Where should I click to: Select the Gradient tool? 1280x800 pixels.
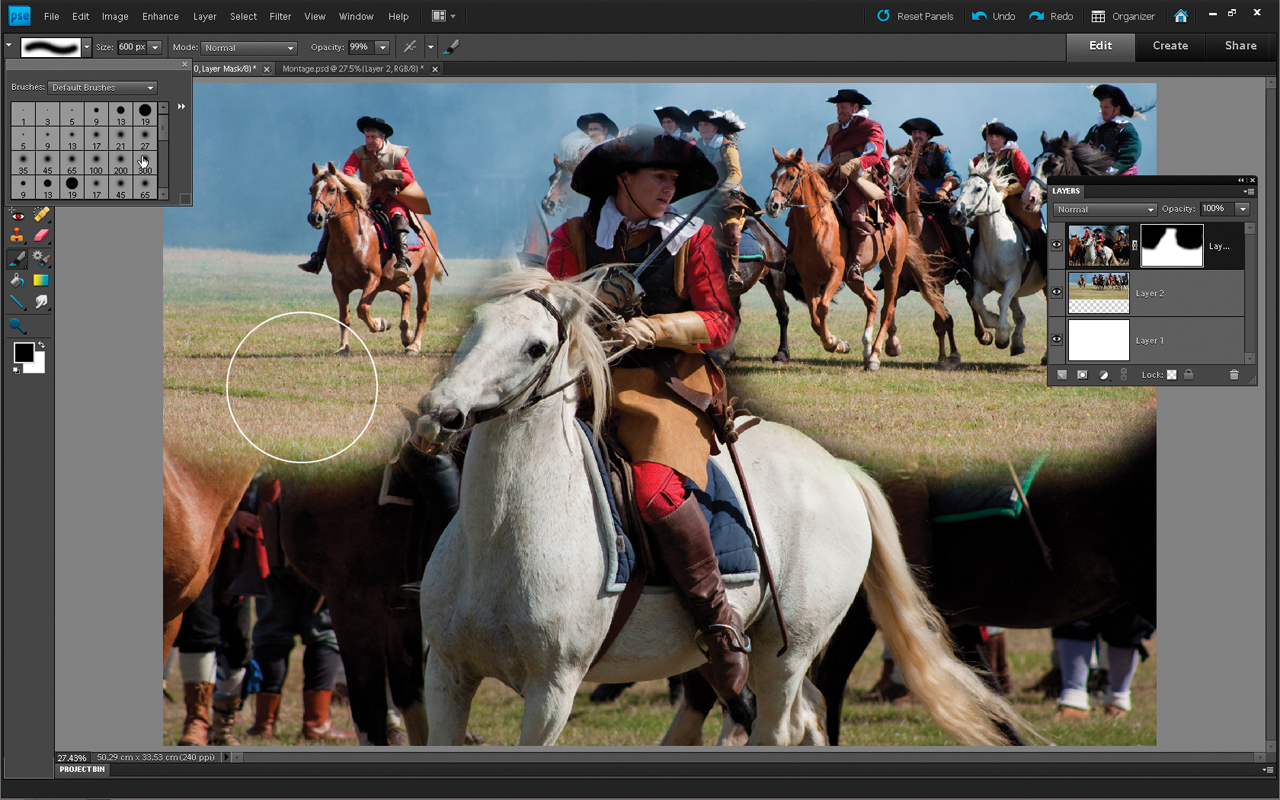pos(41,280)
